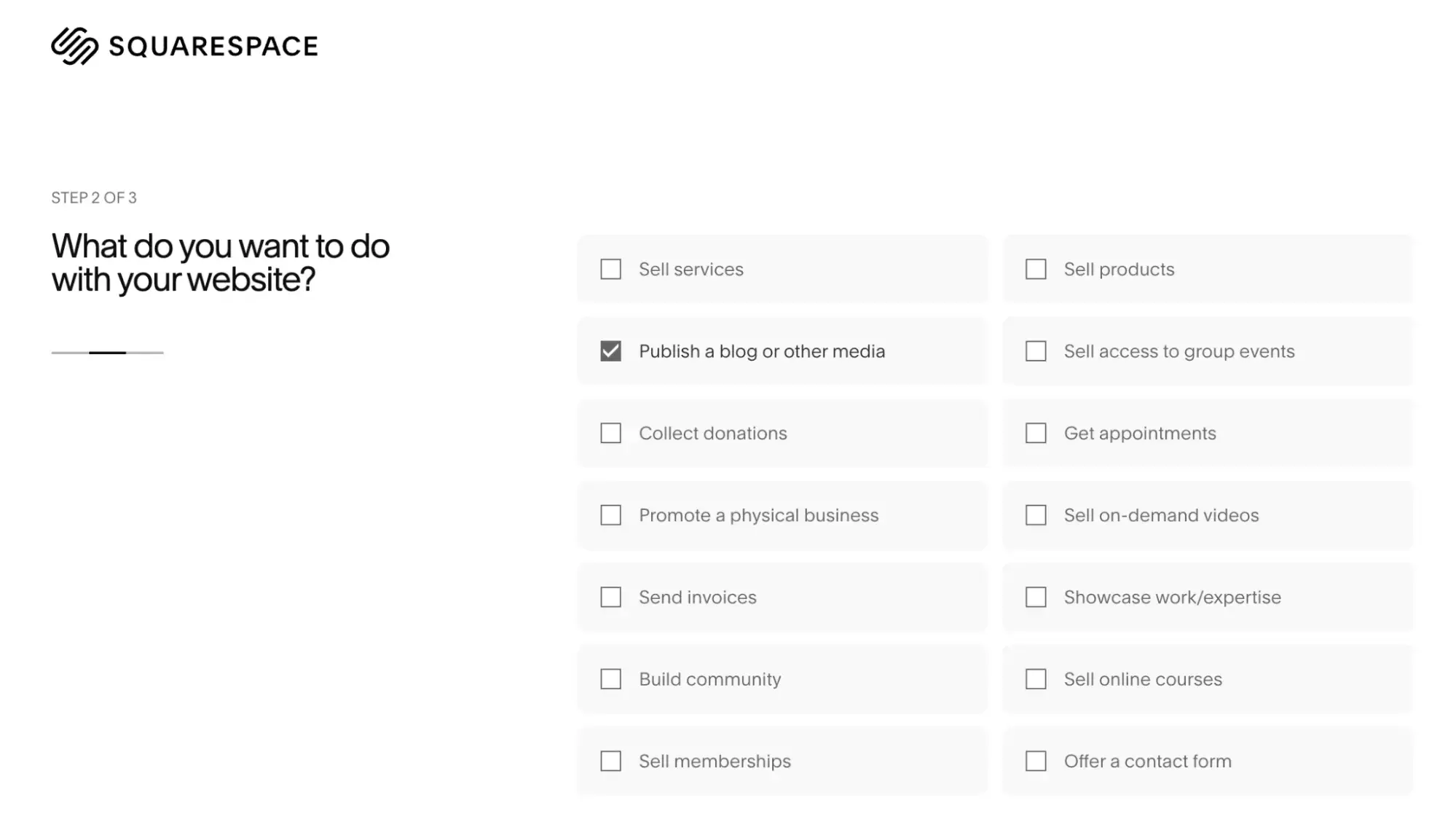The image size is (1456, 838).
Task: Check the Sell services option
Action: coord(610,269)
